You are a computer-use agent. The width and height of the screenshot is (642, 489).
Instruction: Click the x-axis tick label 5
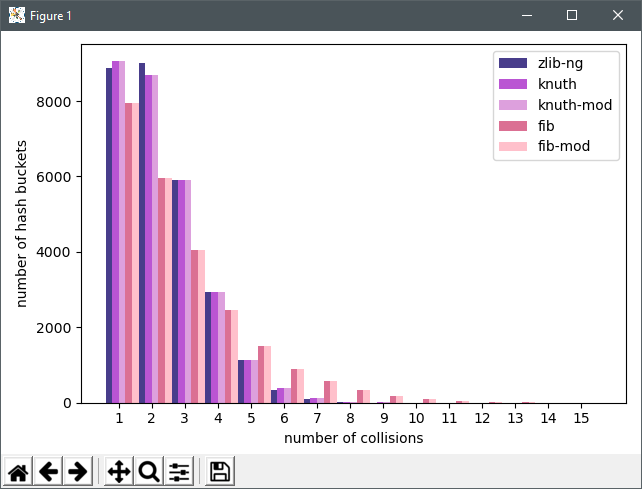[x=251, y=418]
